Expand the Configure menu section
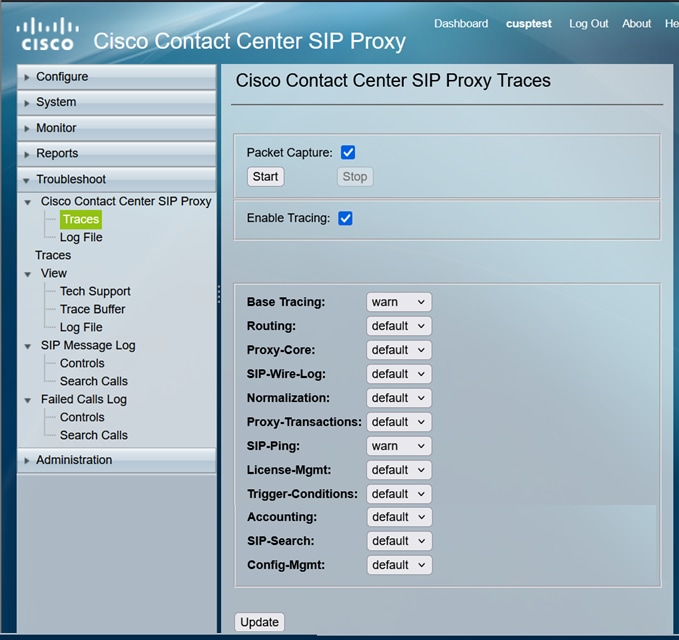This screenshot has height=640, width=679. pyautogui.click(x=116, y=77)
